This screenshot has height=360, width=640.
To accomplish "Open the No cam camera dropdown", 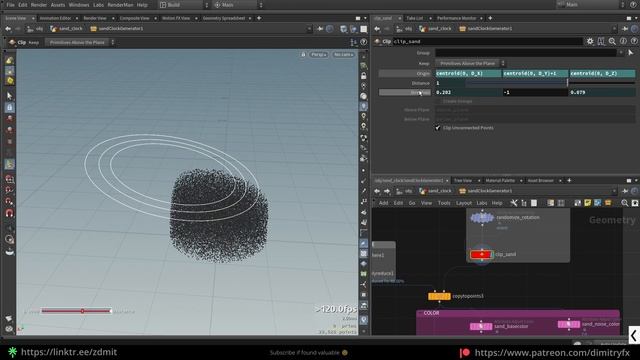I will click(343, 54).
